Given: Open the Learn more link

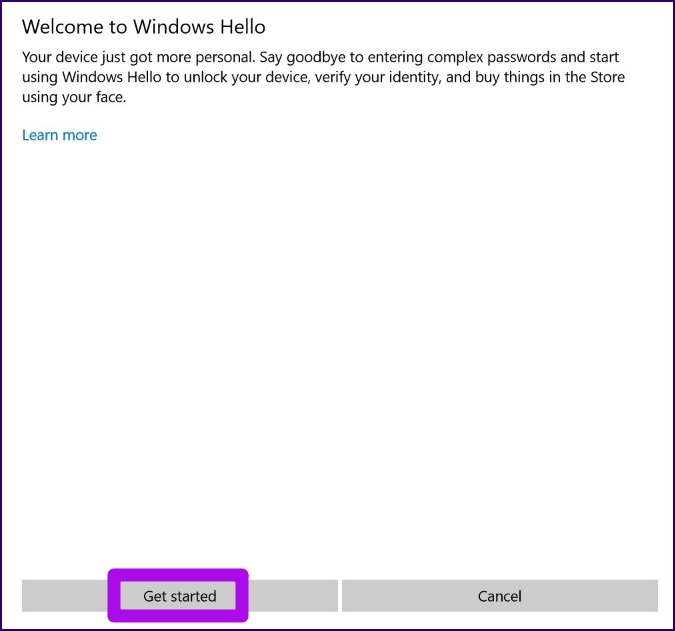Looking at the screenshot, I should pyautogui.click(x=60, y=135).
